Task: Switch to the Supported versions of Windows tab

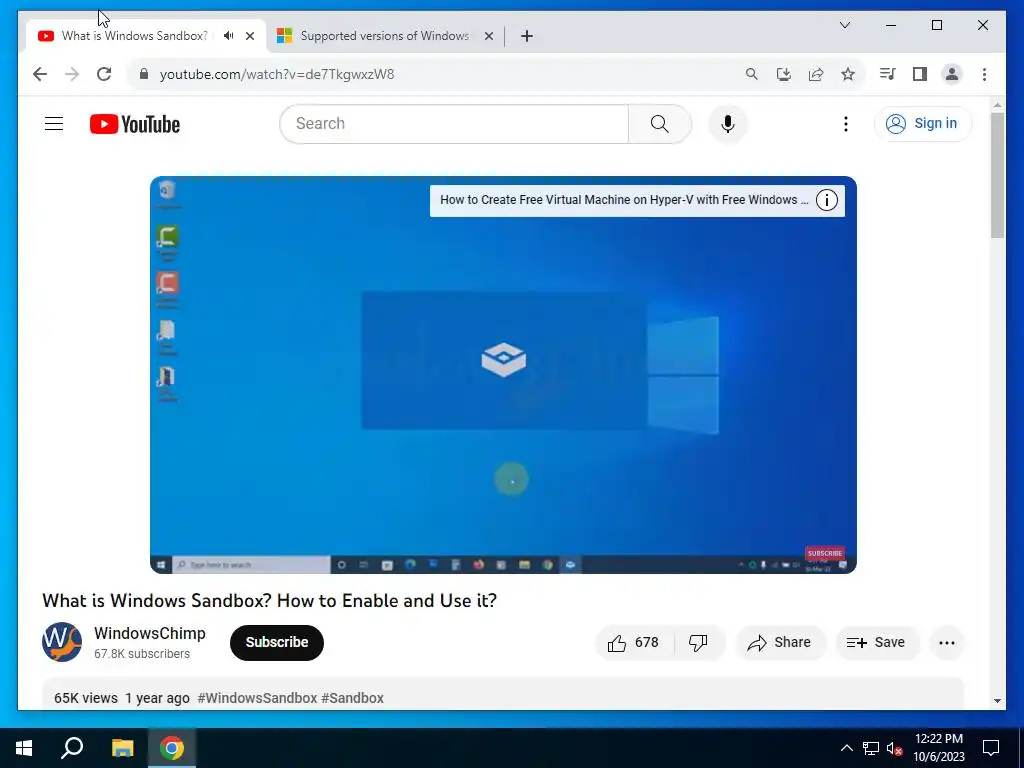Action: pos(385,36)
